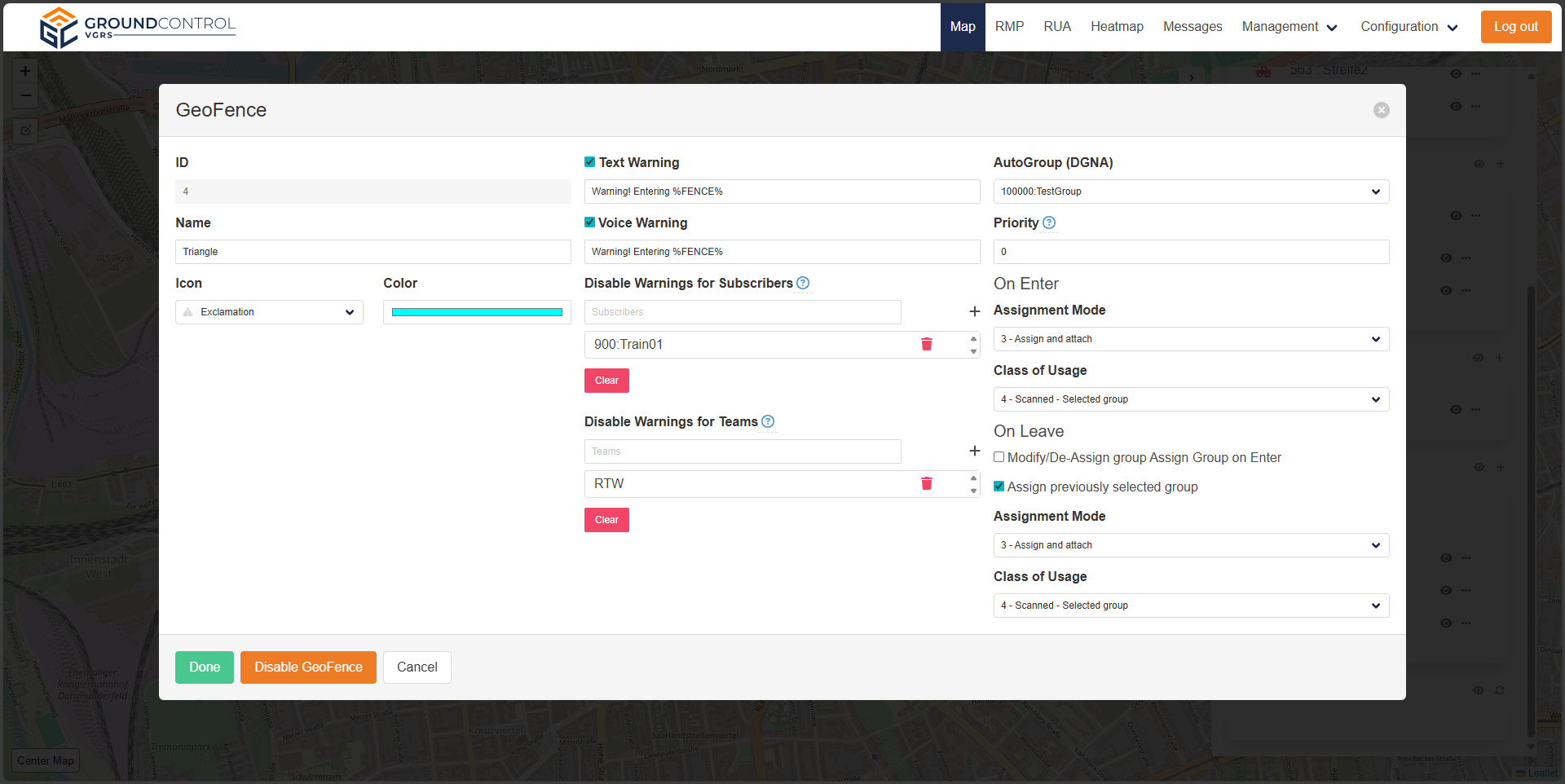Switch to the Heatmap tab
Viewport: 1565px width, 784px height.
point(1117,27)
